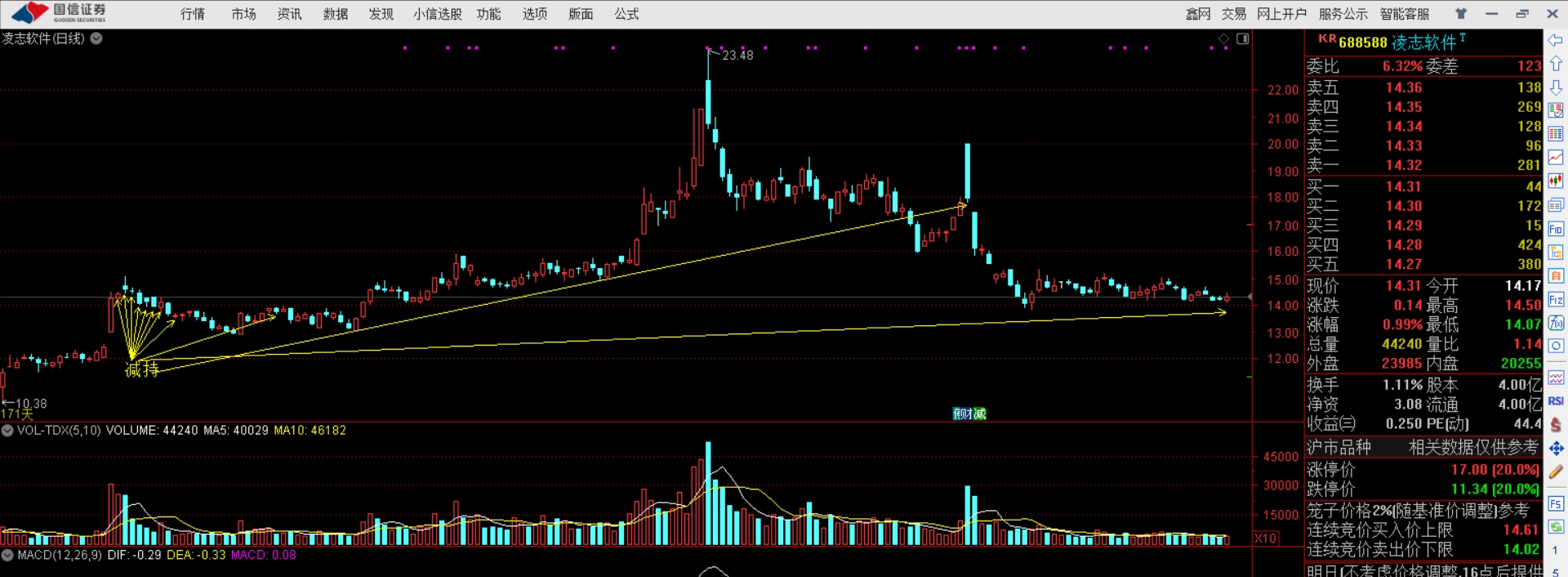Open the 公式 menu
Screen dimensions: 1568x577
[x=626, y=14]
